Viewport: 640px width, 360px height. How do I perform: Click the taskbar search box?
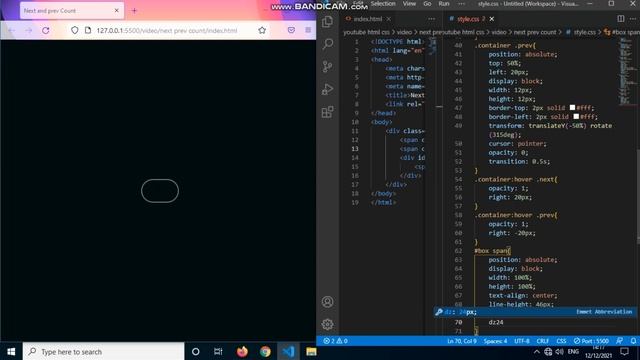(104, 351)
